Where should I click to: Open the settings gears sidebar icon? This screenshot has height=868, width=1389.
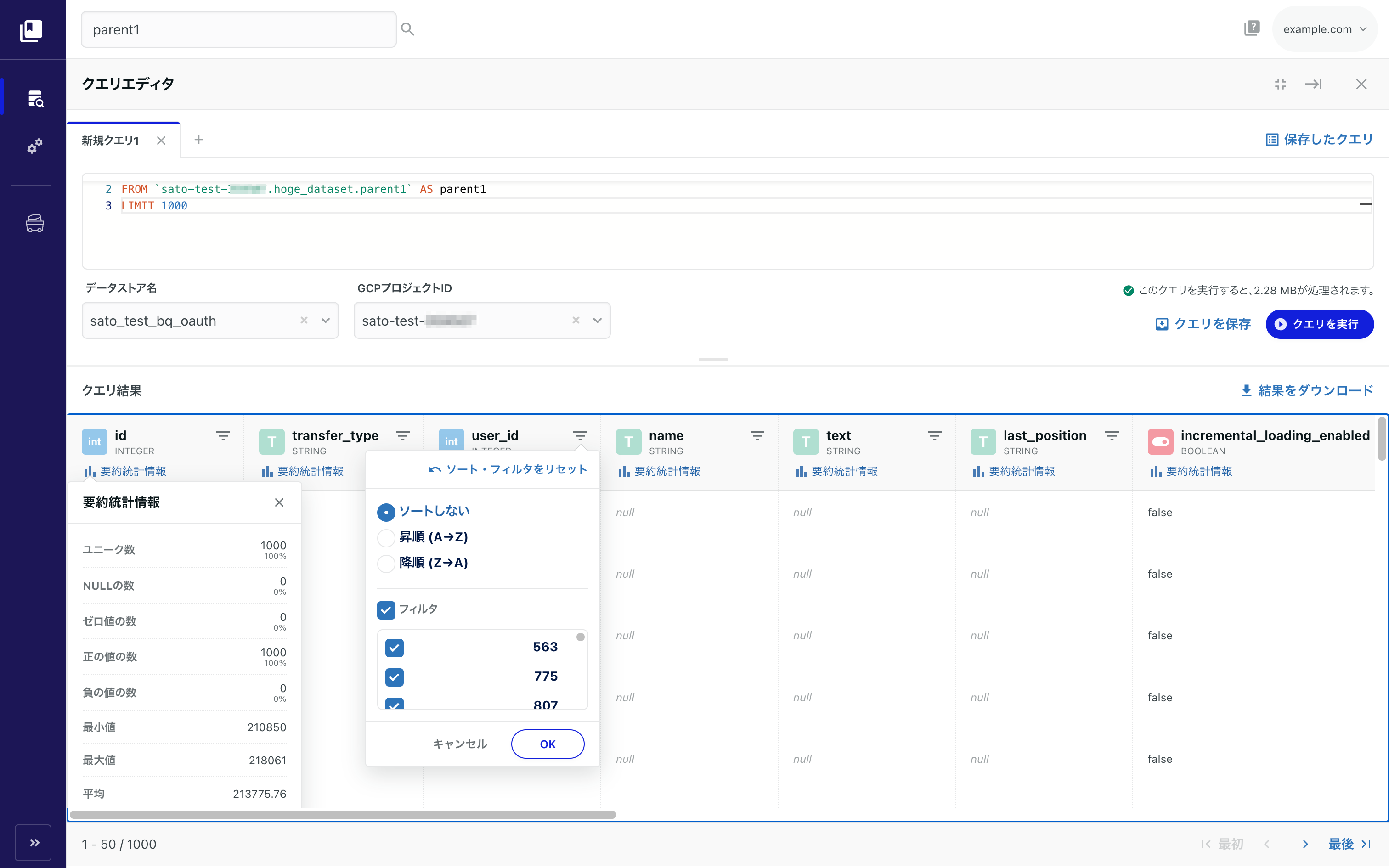point(35,146)
